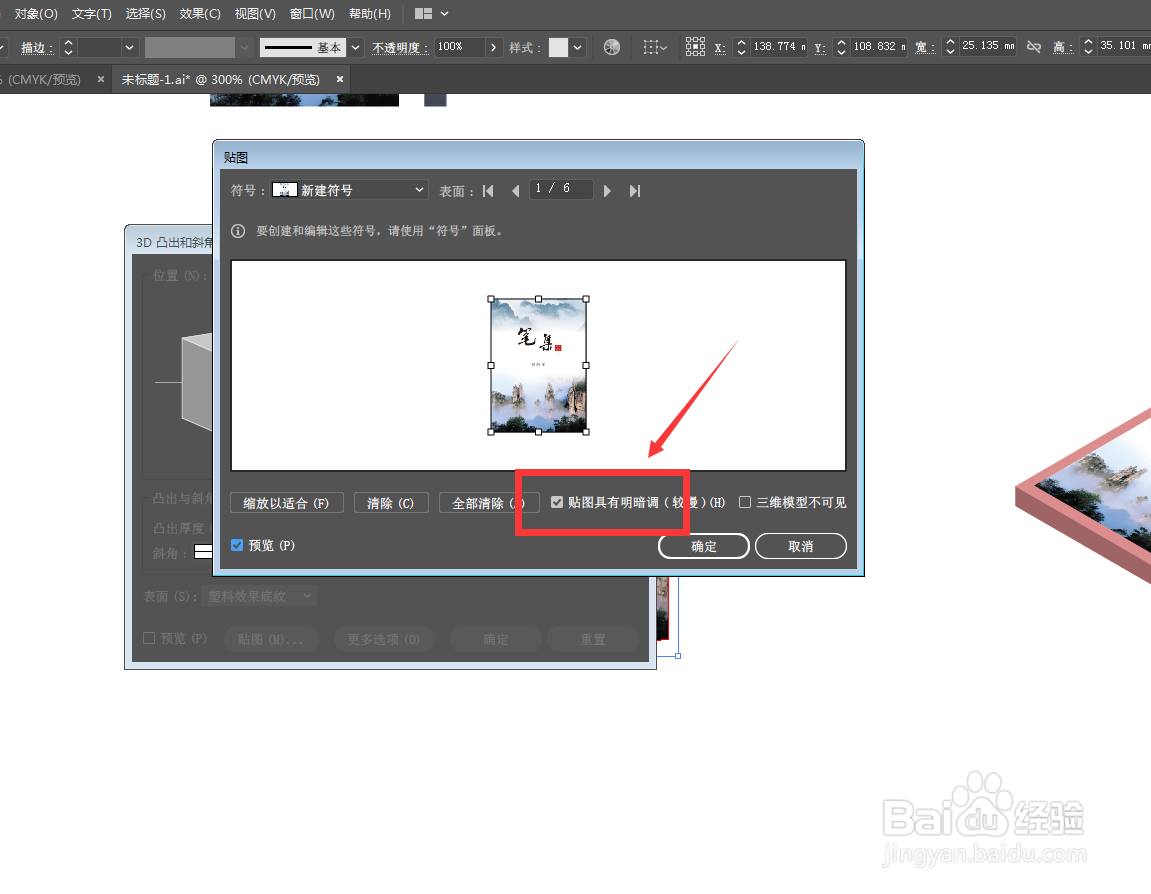This screenshot has height=894, width=1151.
Task: Open the 表面 塑料效果底纹 dropdown
Action: tap(261, 596)
